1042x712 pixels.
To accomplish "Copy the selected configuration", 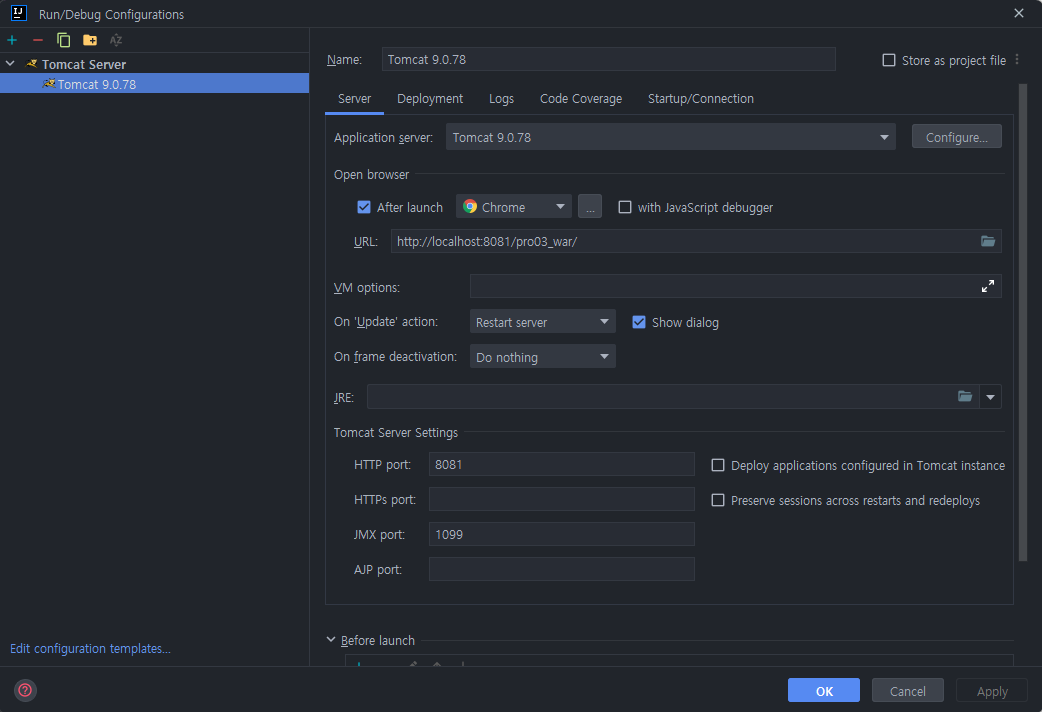I will pyautogui.click(x=64, y=40).
